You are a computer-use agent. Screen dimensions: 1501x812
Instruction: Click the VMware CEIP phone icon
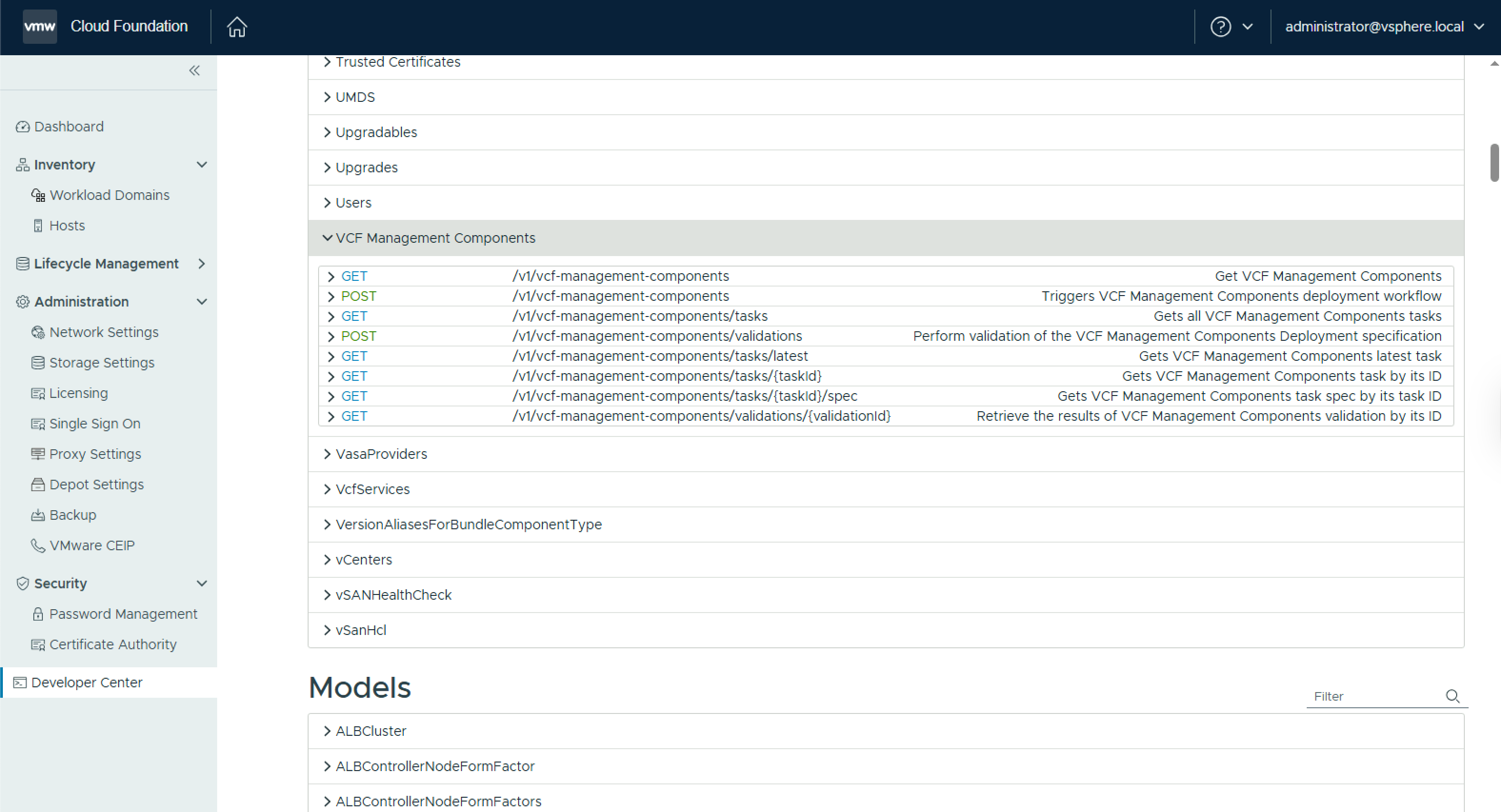click(x=38, y=546)
